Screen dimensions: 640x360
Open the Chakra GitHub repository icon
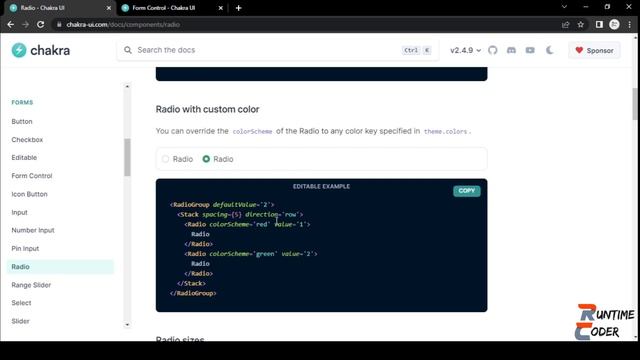[493, 50]
